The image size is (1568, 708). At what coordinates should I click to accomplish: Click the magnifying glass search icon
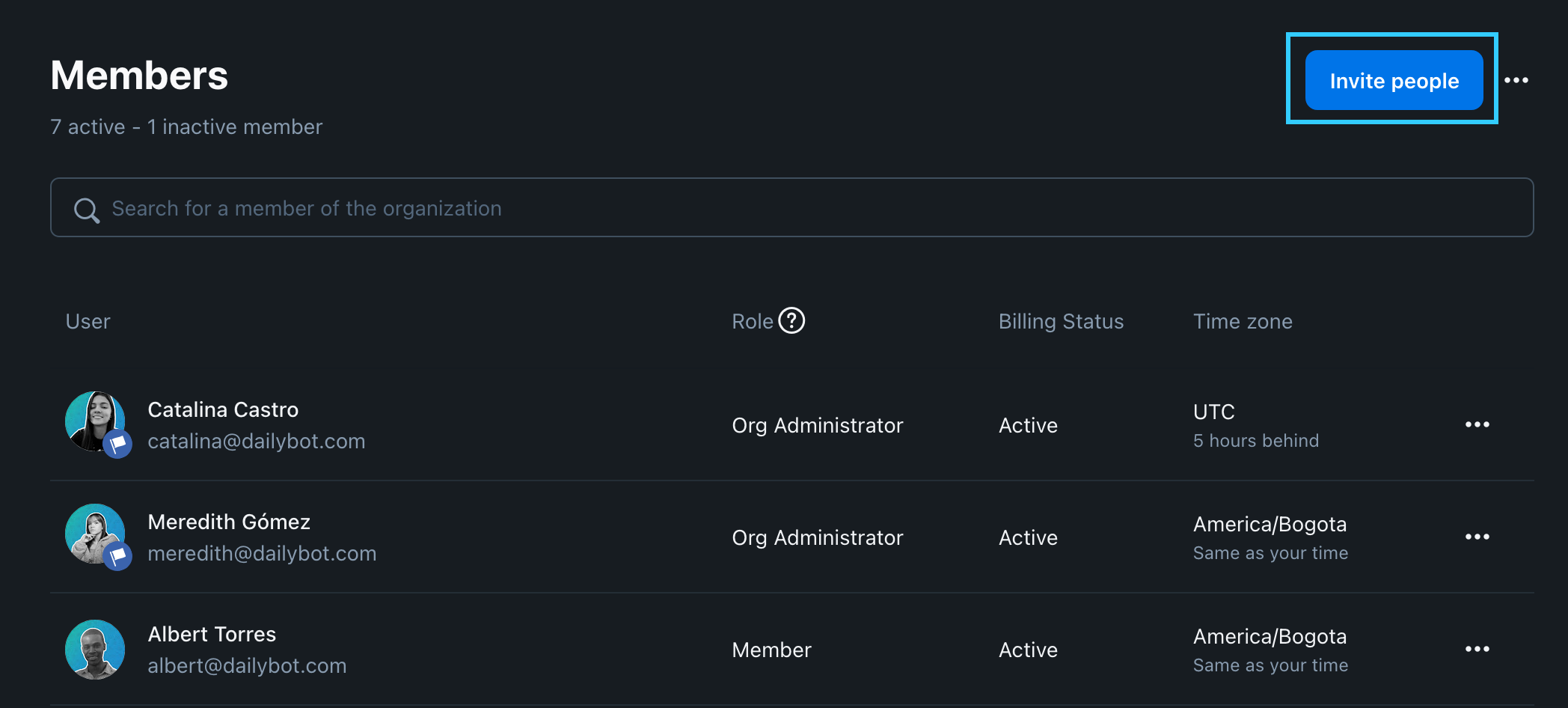87,210
